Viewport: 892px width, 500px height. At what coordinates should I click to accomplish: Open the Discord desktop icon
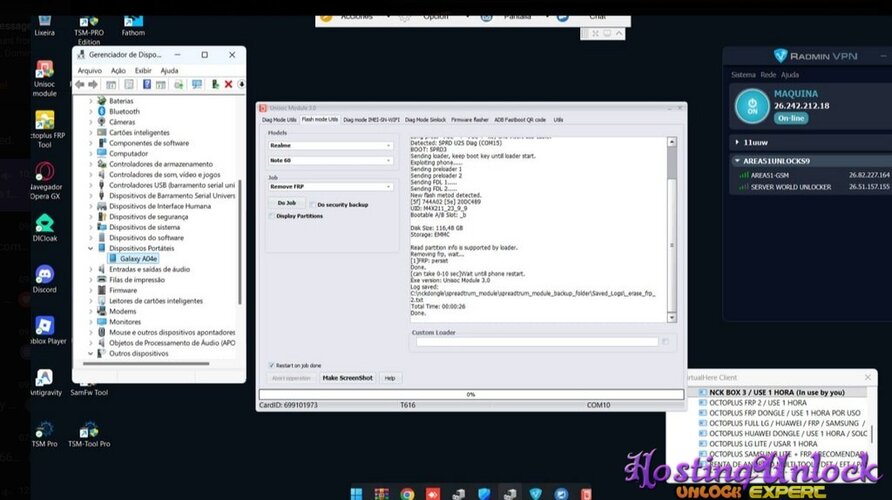pyautogui.click(x=44, y=279)
